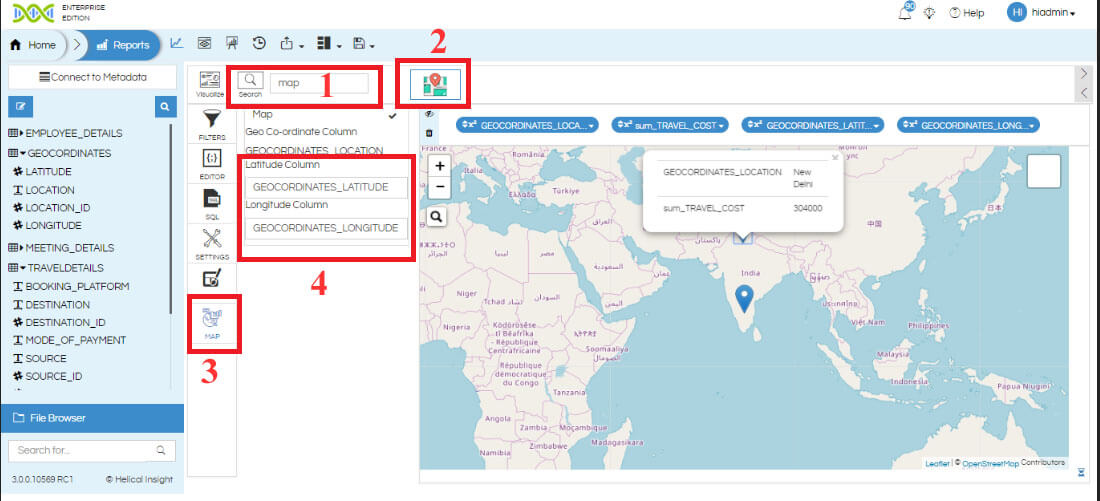The width and height of the screenshot is (1100, 501).
Task: Open the Editor braces panel
Action: pyautogui.click(x=212, y=164)
